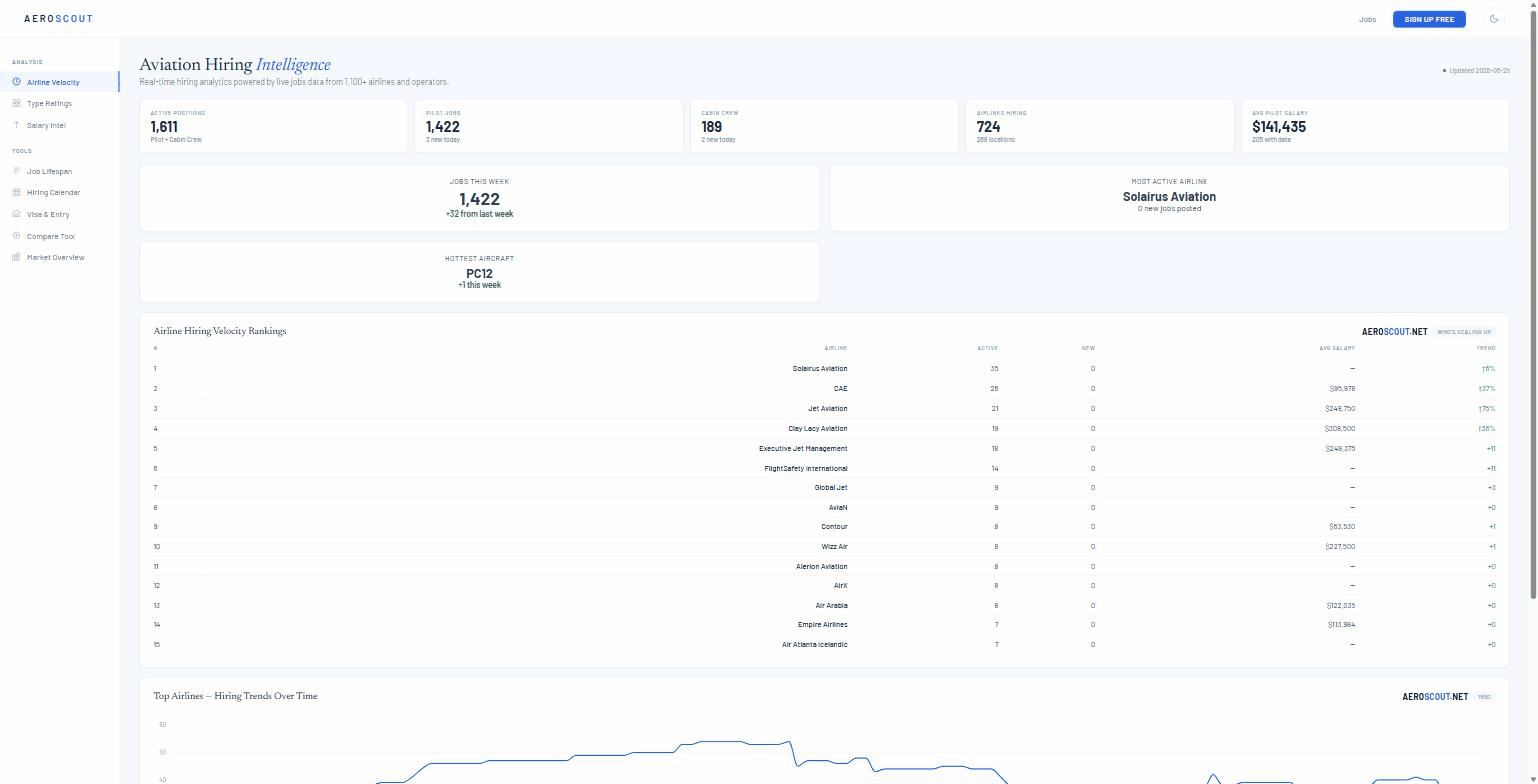This screenshot has height=784, width=1538.
Task: Click the CAE row name
Action: (840, 388)
